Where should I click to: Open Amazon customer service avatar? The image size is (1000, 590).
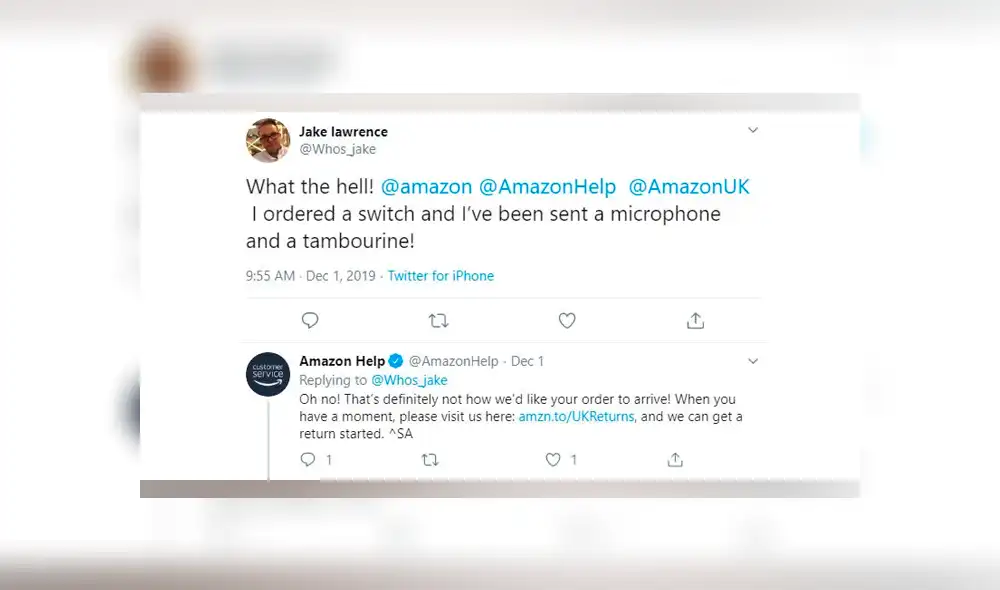coord(268,374)
